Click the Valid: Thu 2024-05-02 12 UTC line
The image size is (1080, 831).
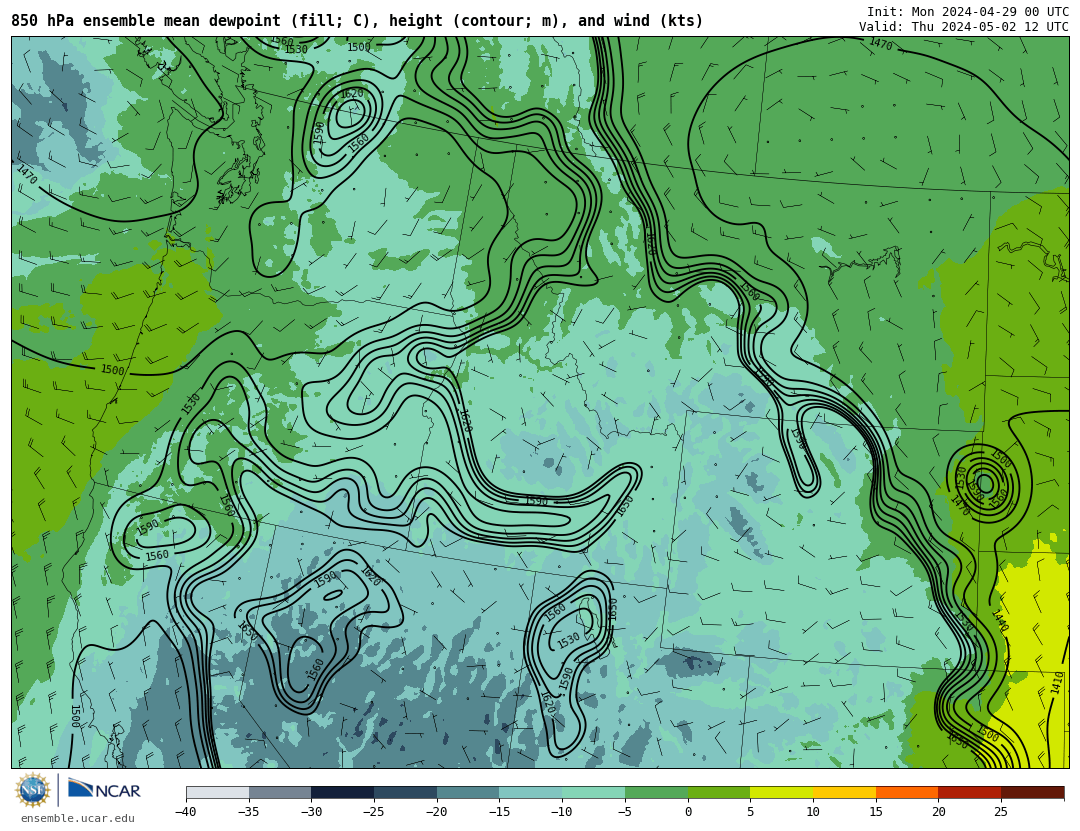[x=964, y=27]
